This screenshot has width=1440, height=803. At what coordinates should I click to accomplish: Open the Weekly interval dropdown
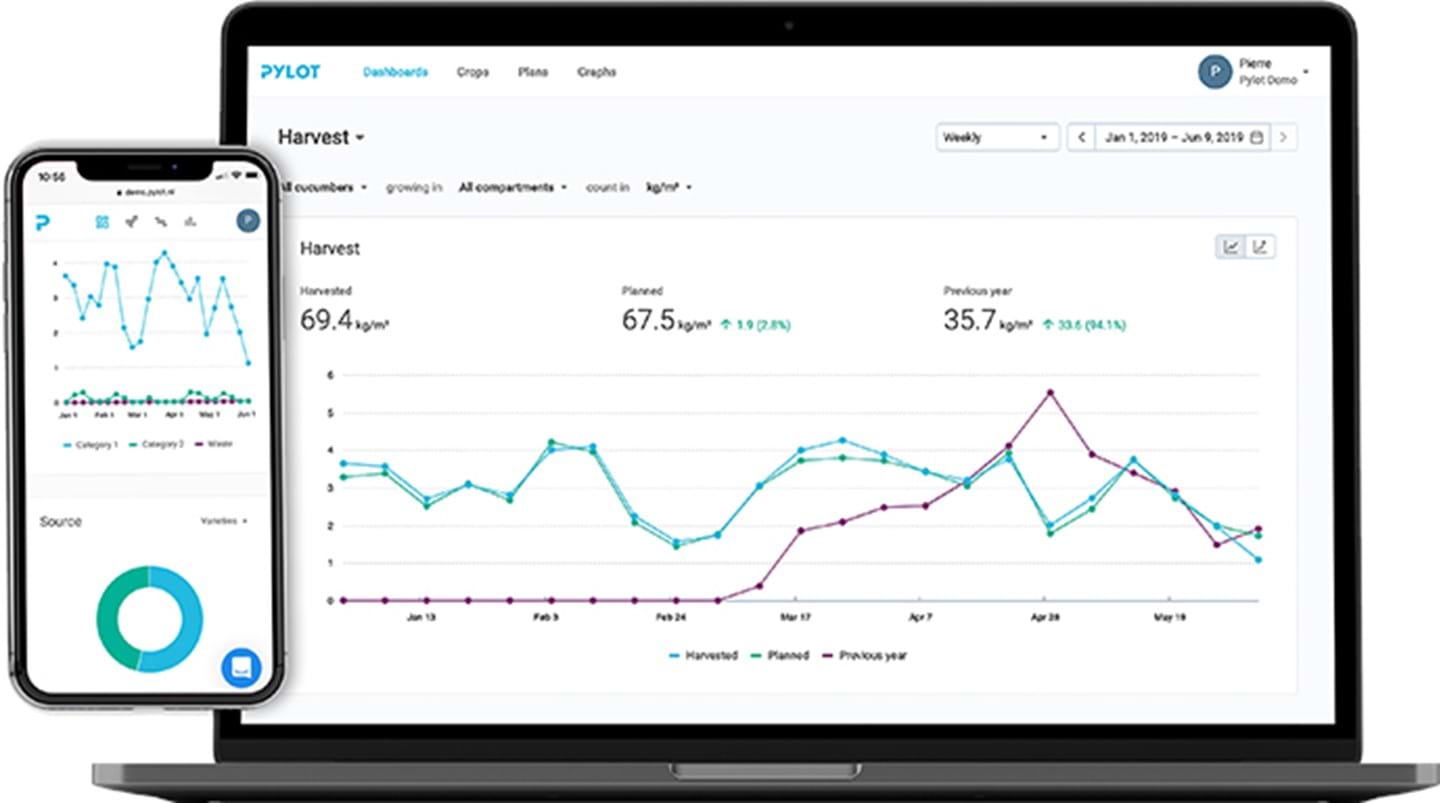[997, 138]
